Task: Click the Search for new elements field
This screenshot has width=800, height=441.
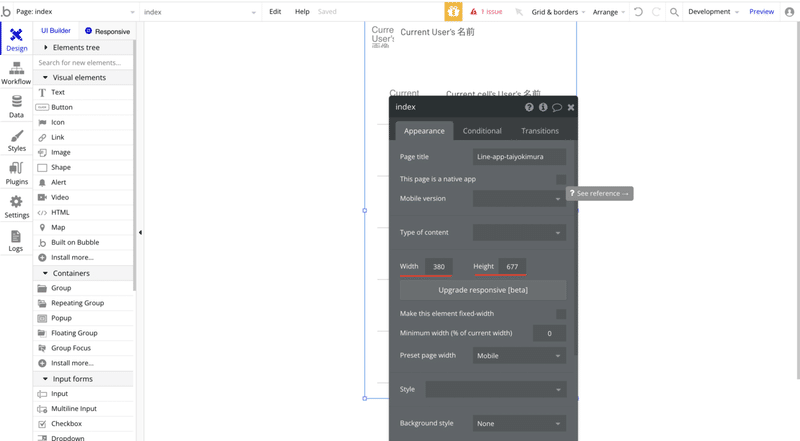Action: [x=84, y=63]
